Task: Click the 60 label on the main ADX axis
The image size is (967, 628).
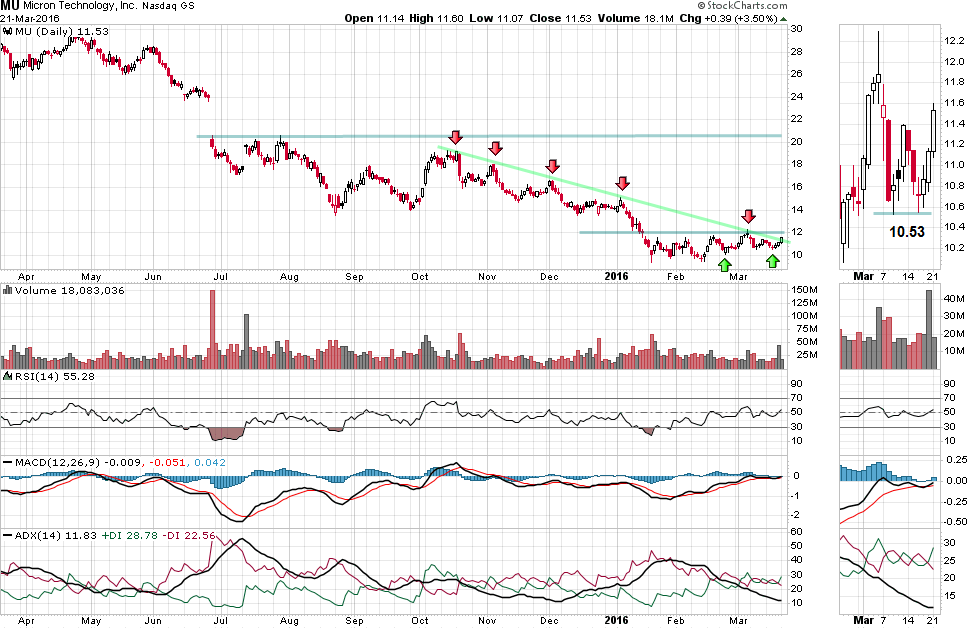Action: (797, 532)
